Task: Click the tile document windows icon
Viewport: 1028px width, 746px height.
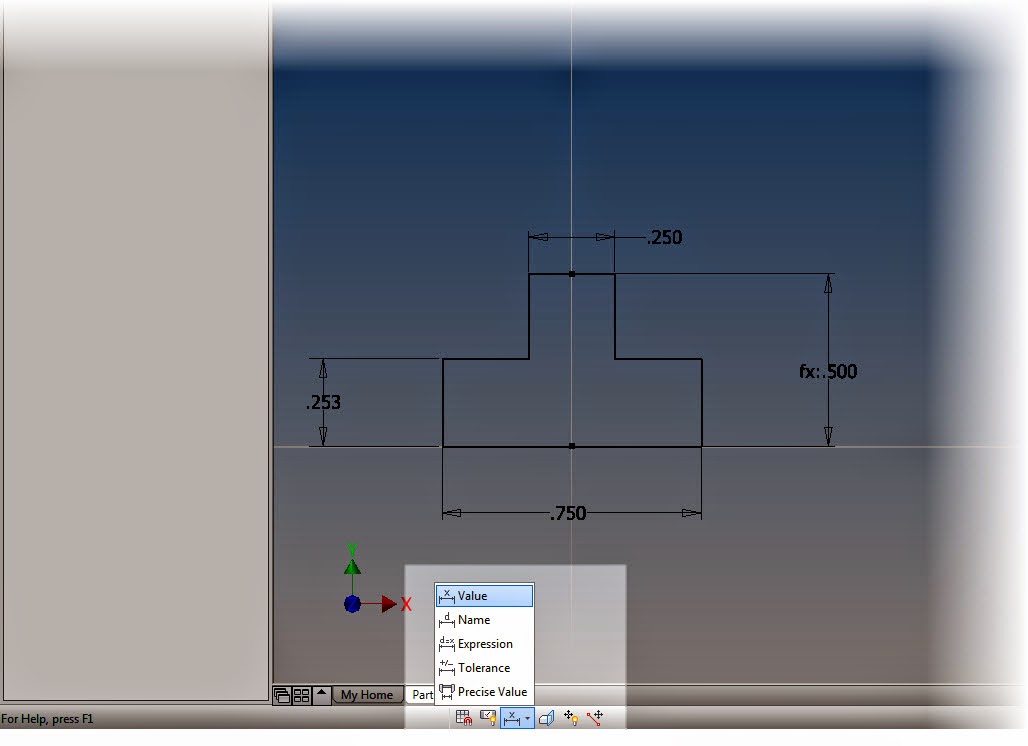Action: click(x=303, y=694)
